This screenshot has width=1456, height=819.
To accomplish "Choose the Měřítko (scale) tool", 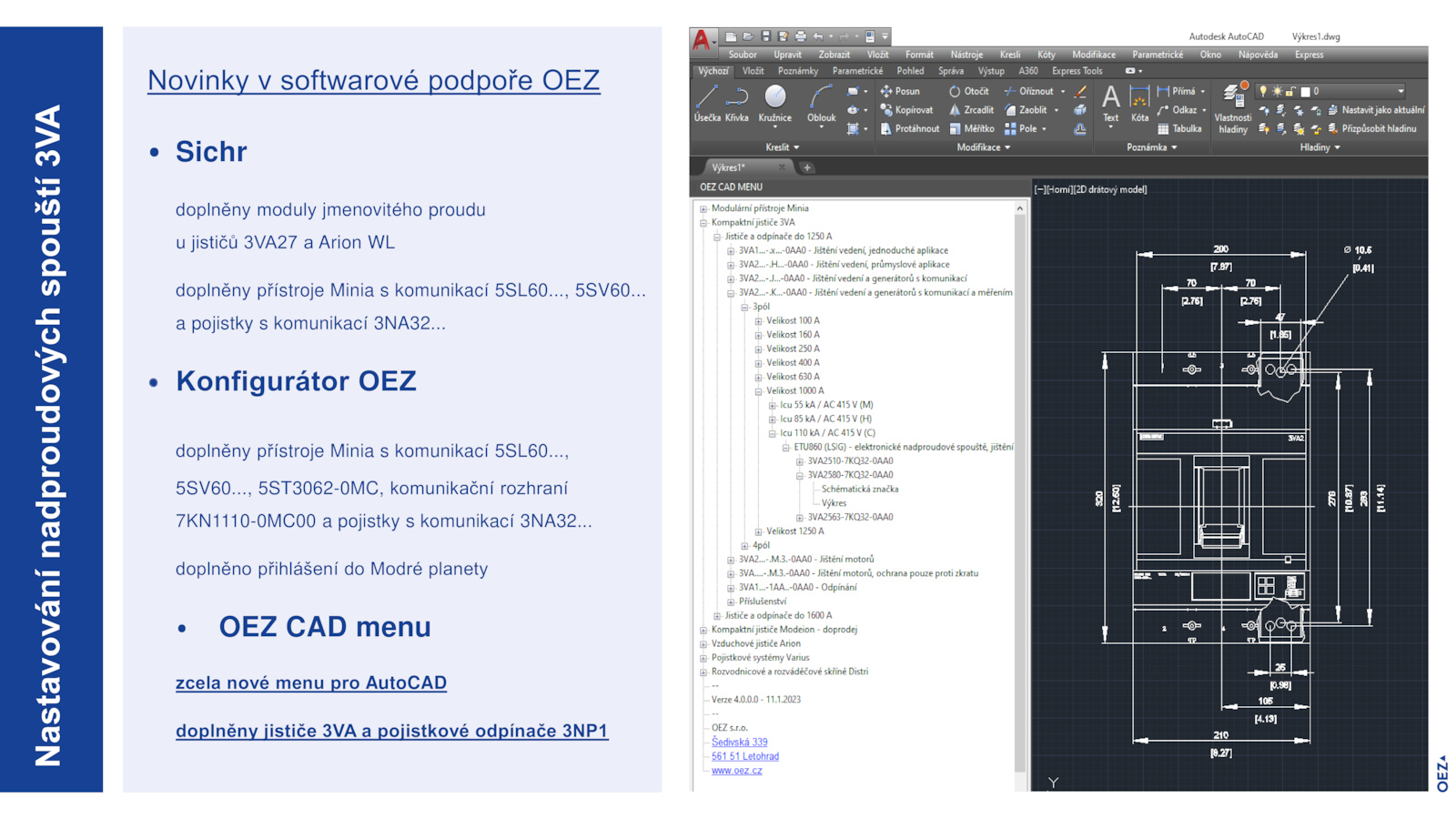I will click(972, 128).
